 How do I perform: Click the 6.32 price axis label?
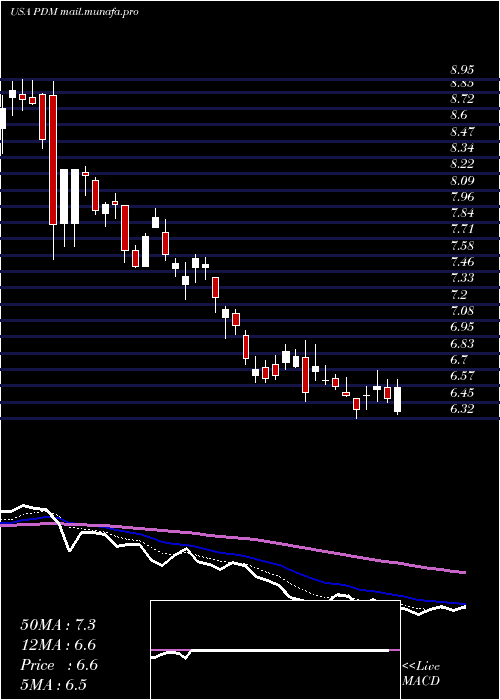462,409
